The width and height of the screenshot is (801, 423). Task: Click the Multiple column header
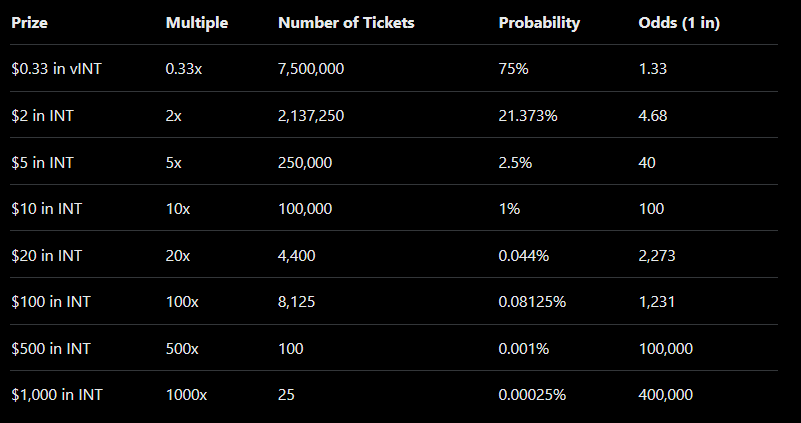(197, 23)
